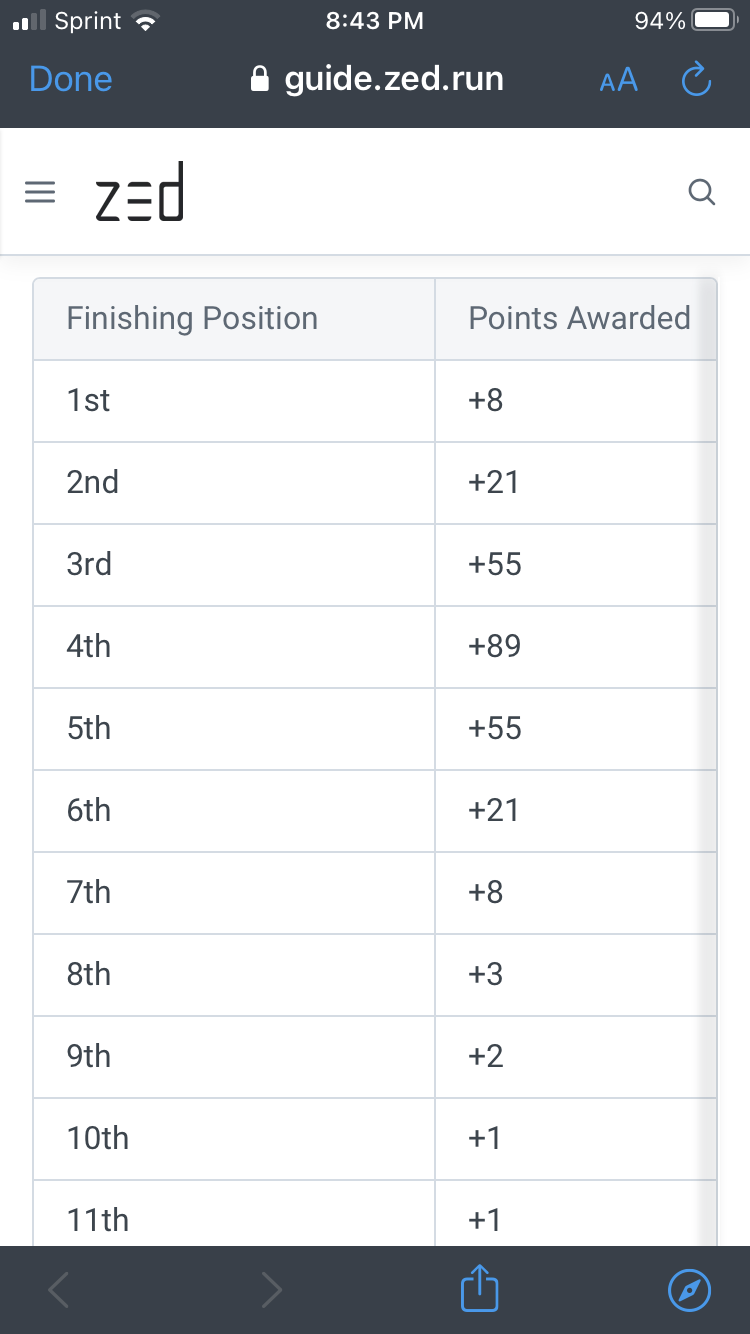Open the hamburger menu icon
The image size is (750, 1334).
pyautogui.click(x=40, y=193)
